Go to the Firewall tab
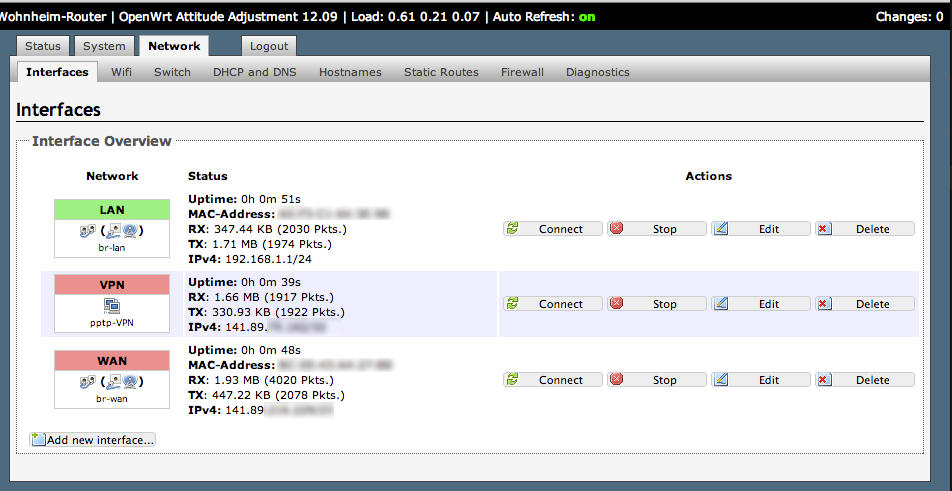 pyautogui.click(x=522, y=72)
